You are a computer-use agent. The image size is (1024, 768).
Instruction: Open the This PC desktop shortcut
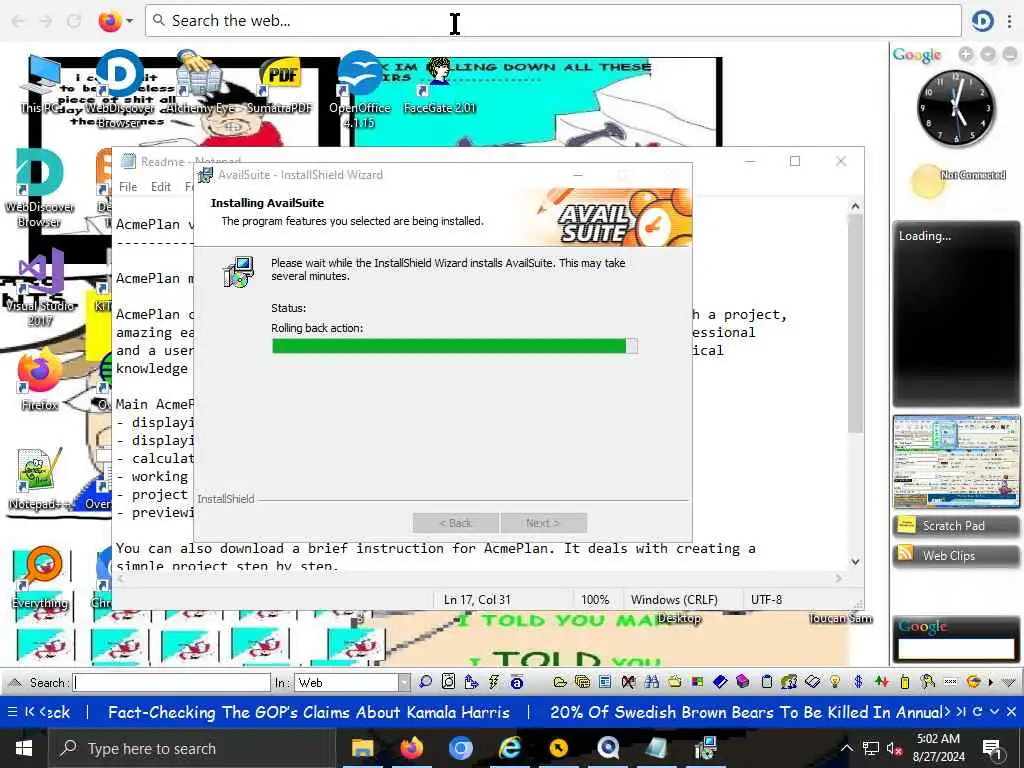coord(40,86)
